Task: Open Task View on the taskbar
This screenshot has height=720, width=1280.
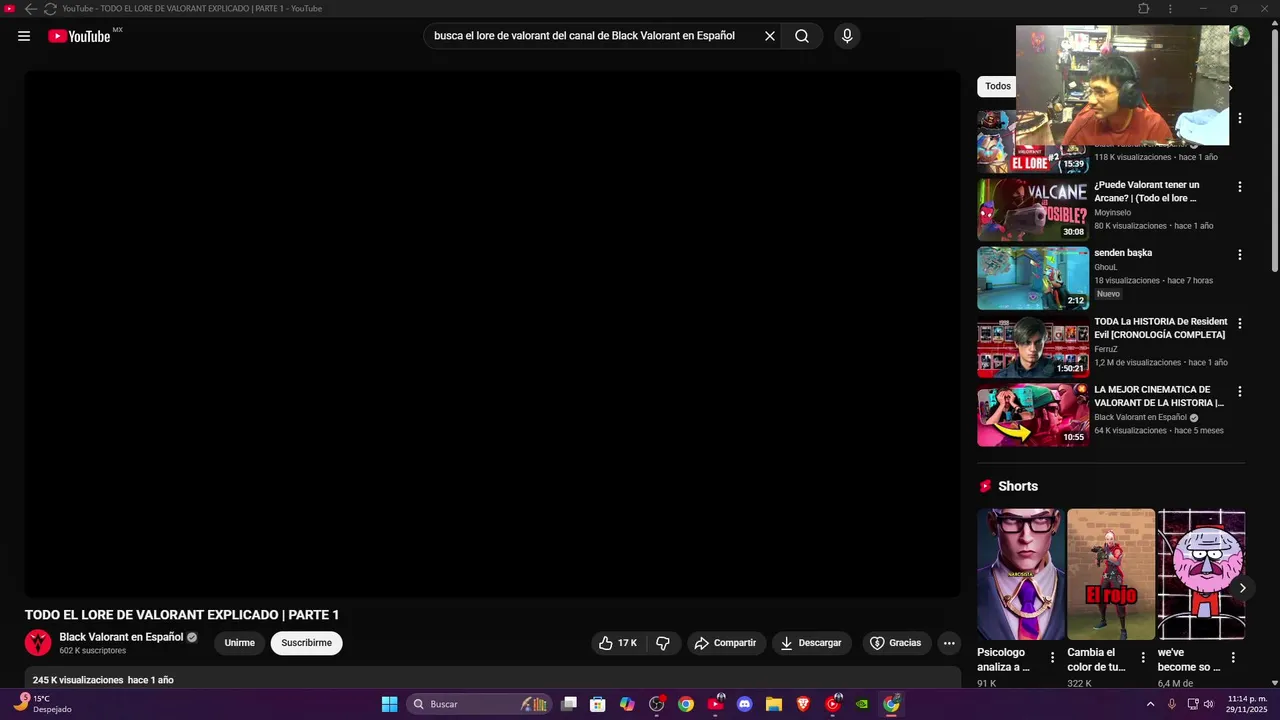Action: 569,704
